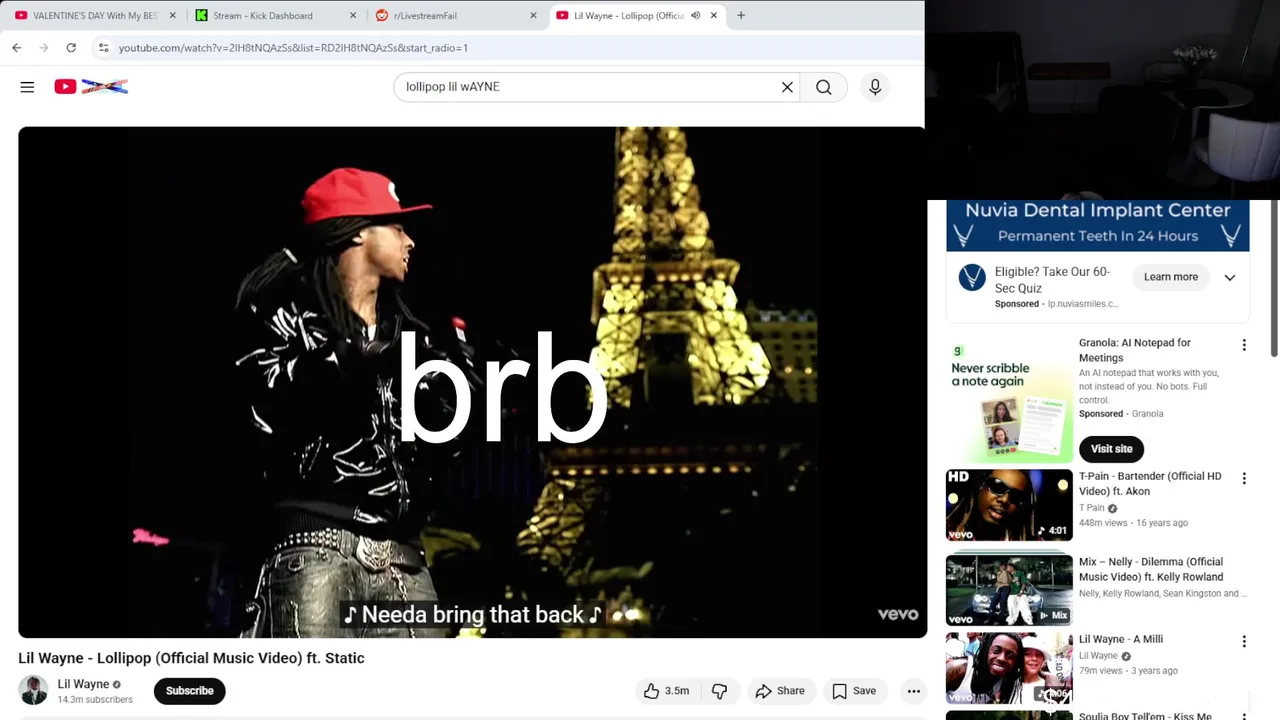Image resolution: width=1280 pixels, height=720 pixels.
Task: Open Nelly Dilemma mix thumbnail
Action: click(1009, 590)
